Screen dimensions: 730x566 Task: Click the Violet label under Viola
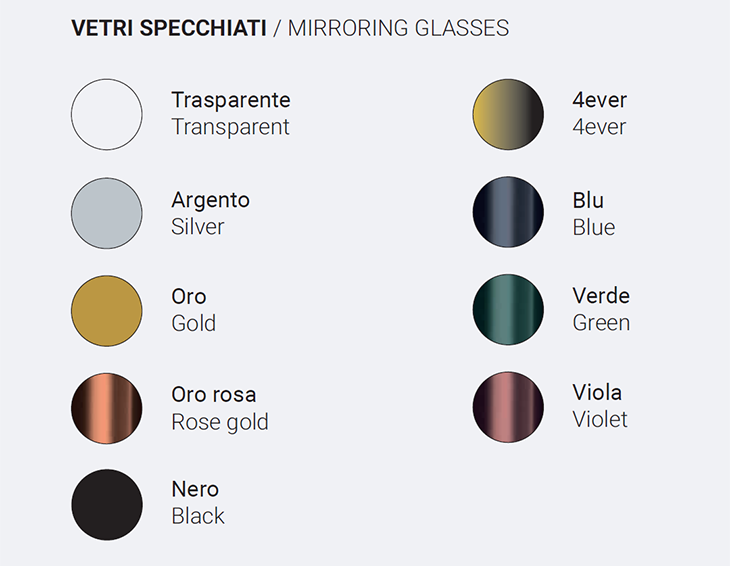[x=600, y=419]
